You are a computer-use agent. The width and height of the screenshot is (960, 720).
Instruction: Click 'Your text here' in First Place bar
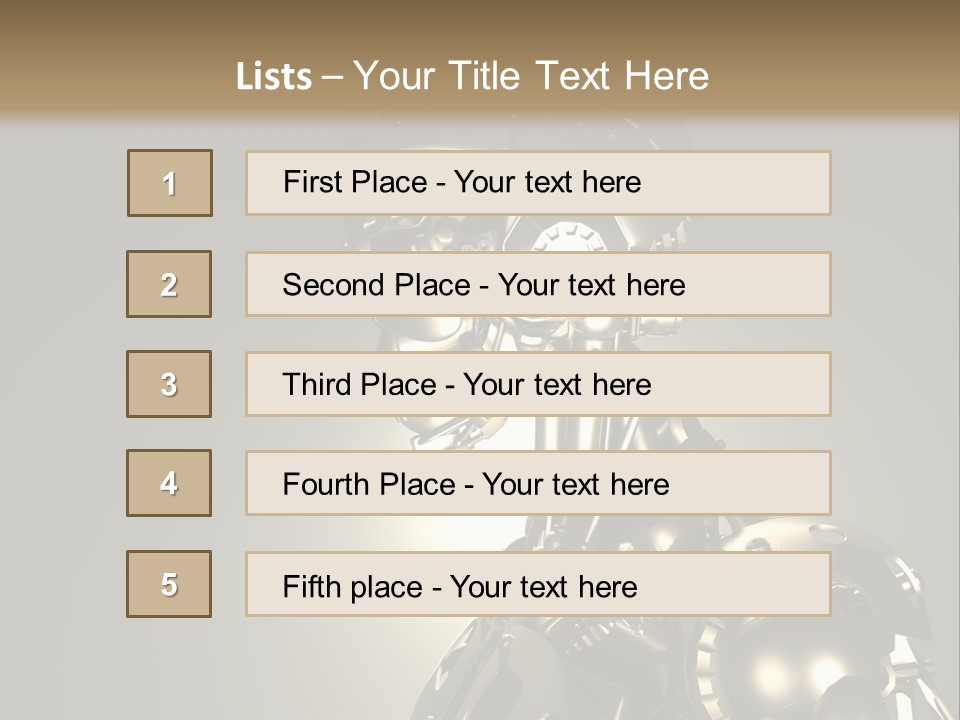547,182
